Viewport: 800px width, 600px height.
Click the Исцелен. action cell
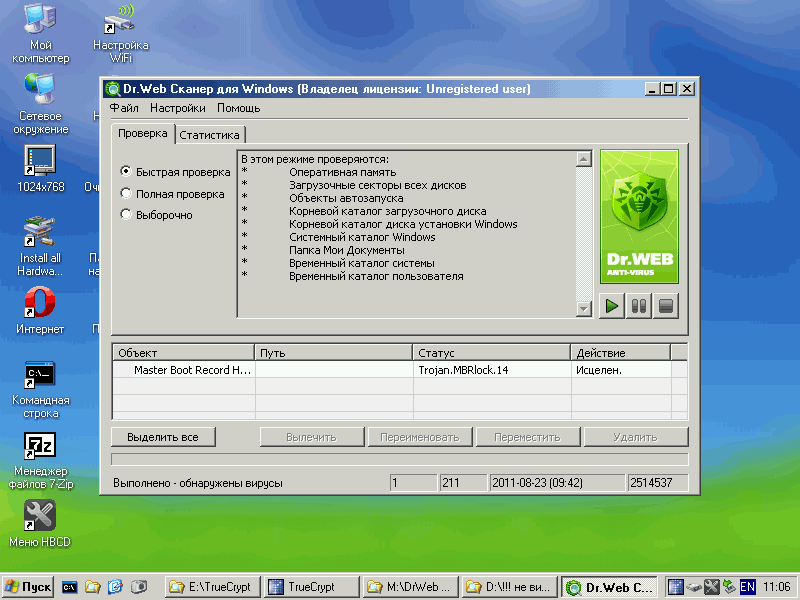click(621, 370)
